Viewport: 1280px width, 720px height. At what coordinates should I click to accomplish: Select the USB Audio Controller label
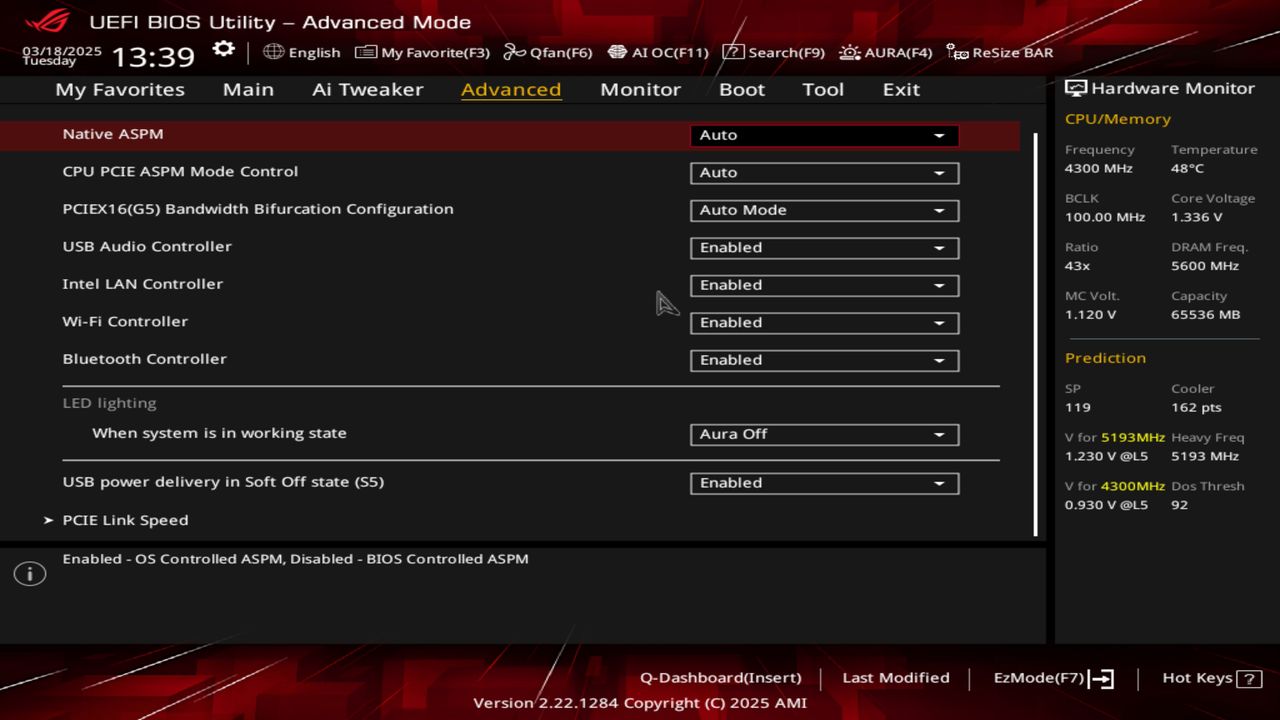[147, 247]
